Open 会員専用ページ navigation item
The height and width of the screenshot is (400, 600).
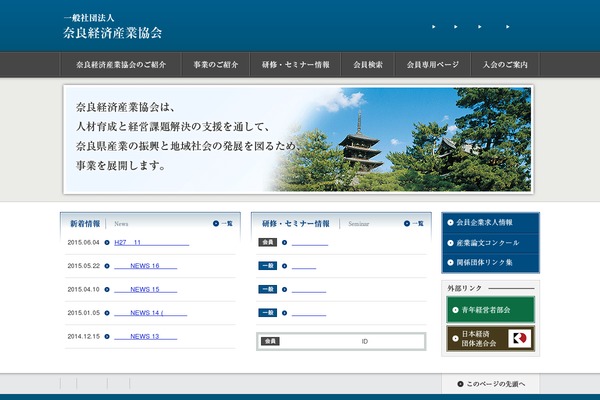click(432, 65)
